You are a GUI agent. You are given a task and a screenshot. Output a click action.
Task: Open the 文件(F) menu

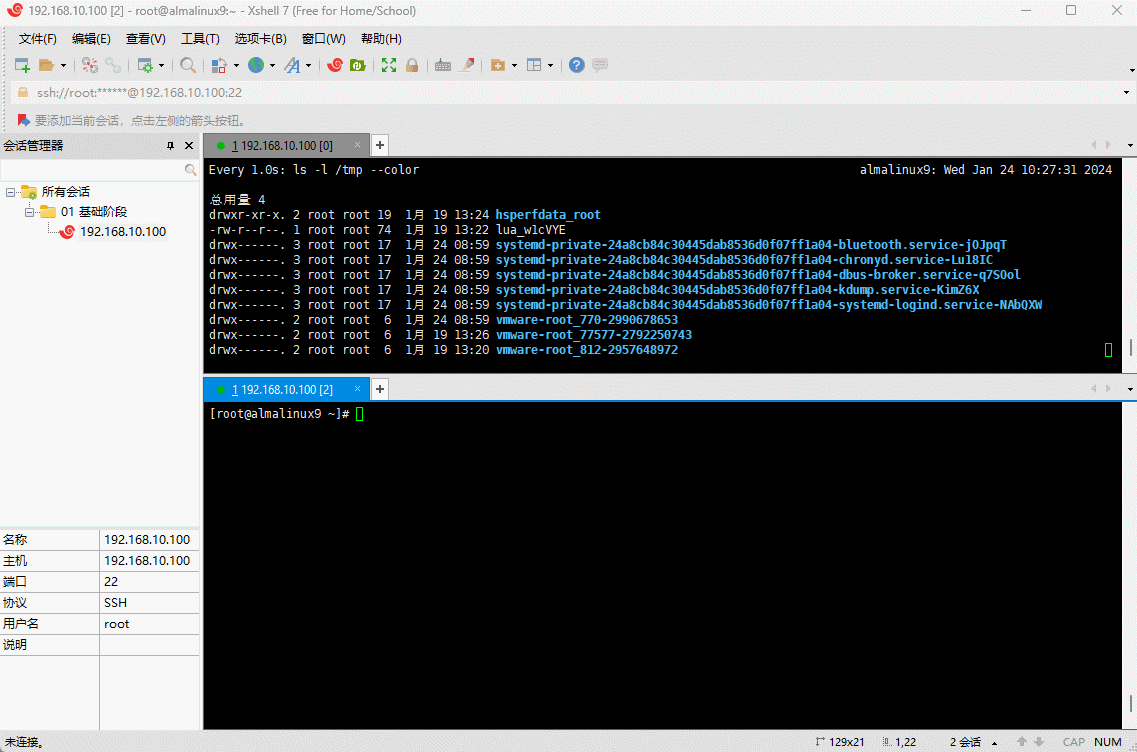[38, 39]
